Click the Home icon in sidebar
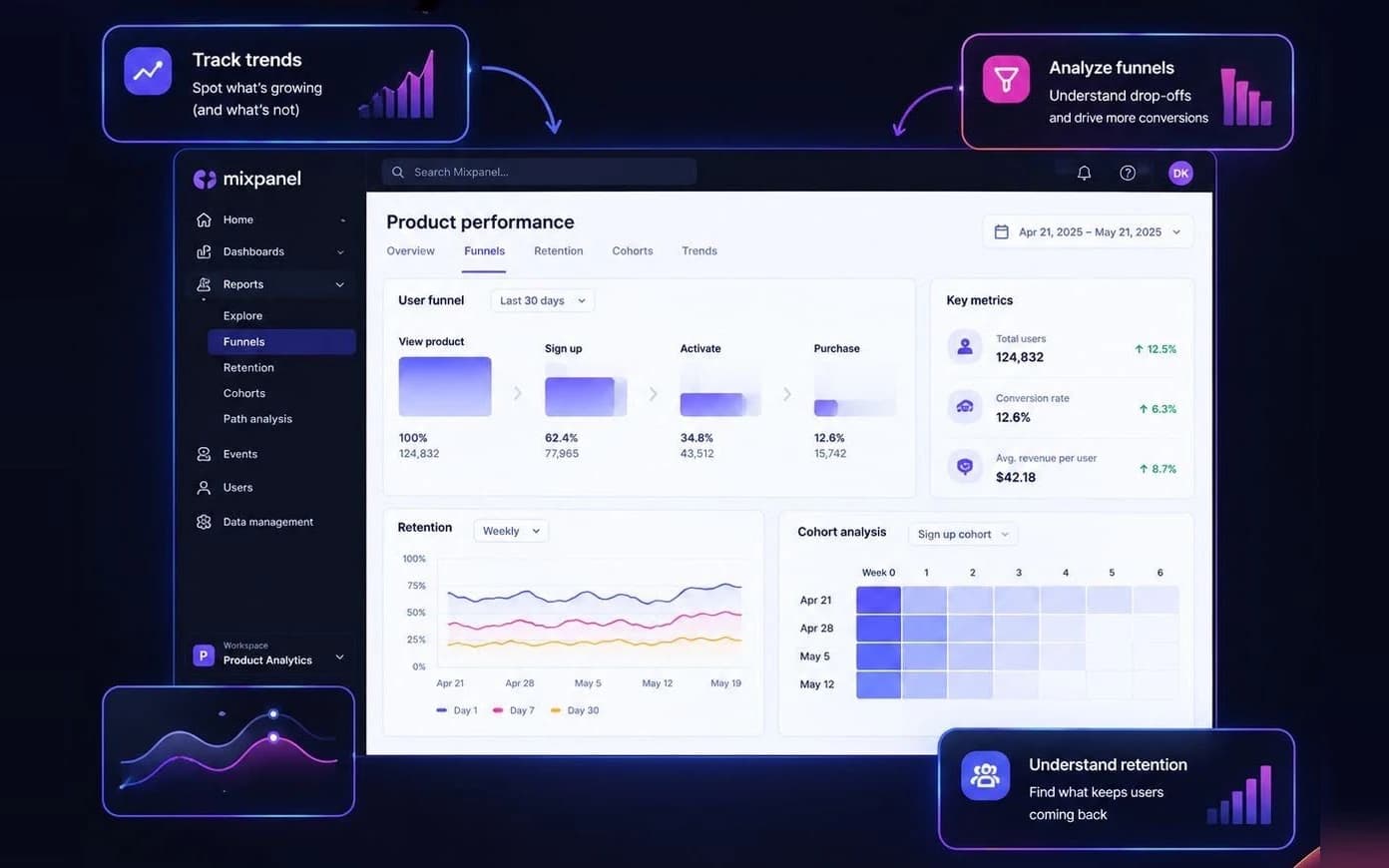The image size is (1389, 868). coord(204,219)
